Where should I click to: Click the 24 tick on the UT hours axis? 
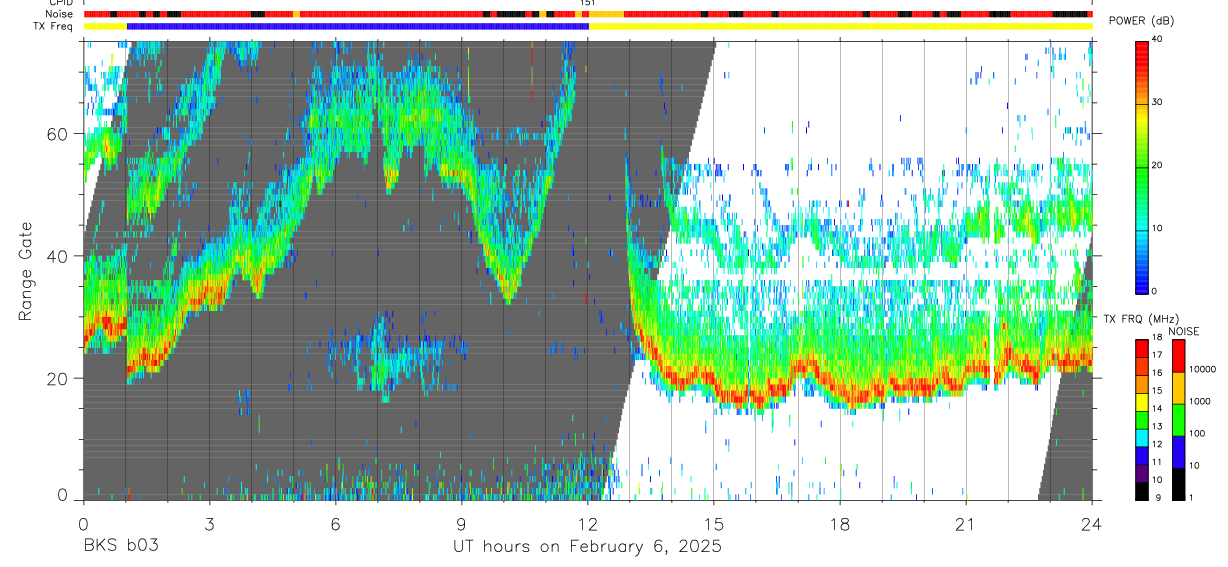(1092, 523)
